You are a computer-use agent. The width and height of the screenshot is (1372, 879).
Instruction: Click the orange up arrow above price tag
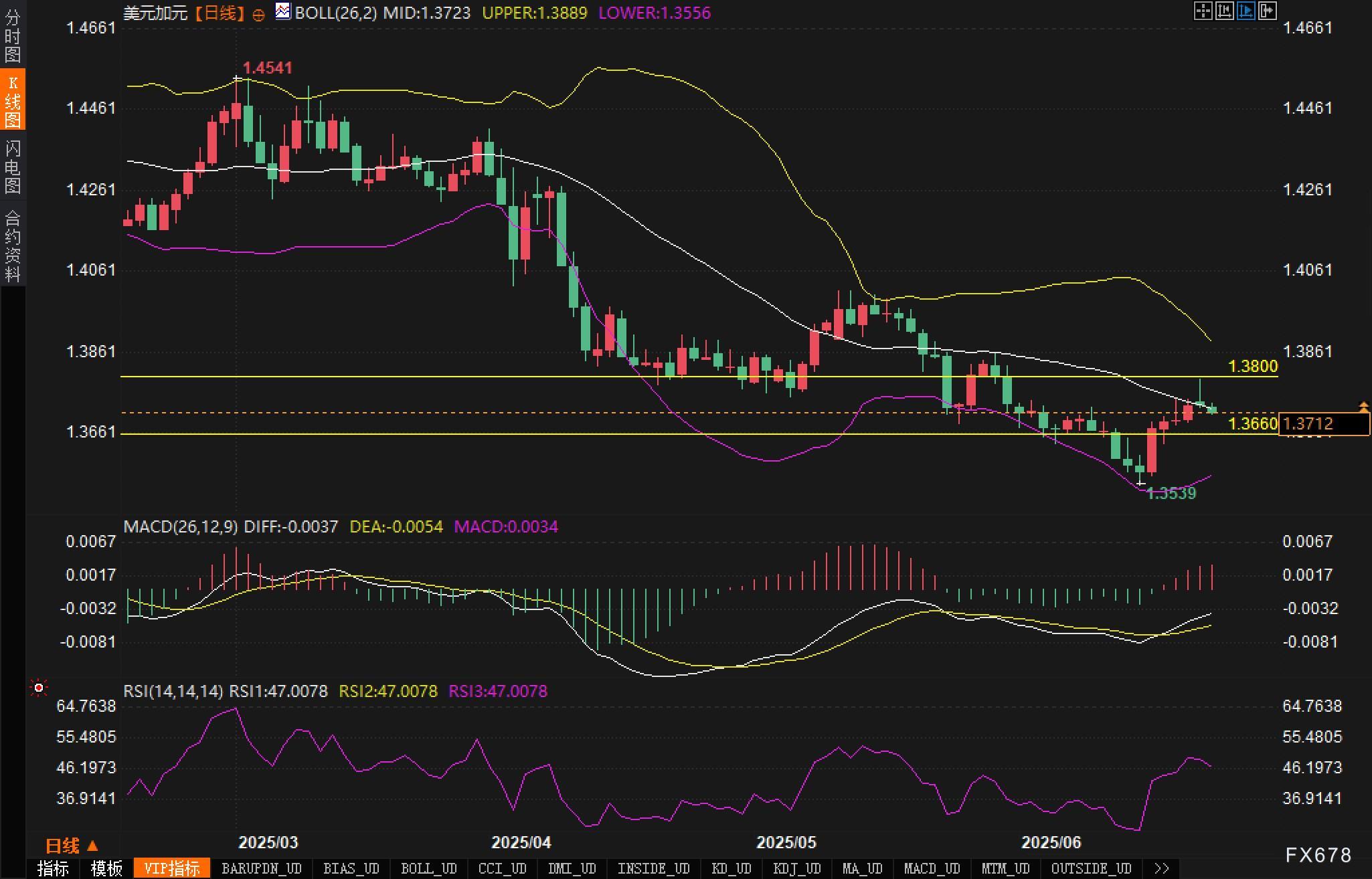(1363, 406)
